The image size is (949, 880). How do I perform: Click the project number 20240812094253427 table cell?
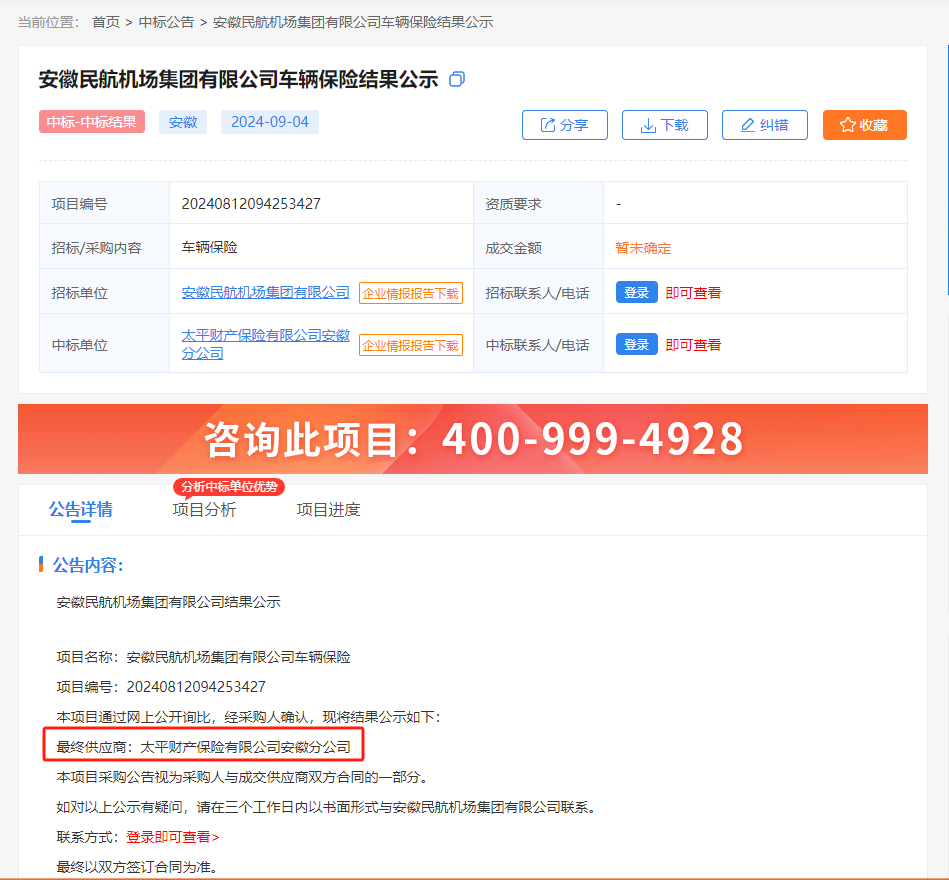tap(321, 203)
